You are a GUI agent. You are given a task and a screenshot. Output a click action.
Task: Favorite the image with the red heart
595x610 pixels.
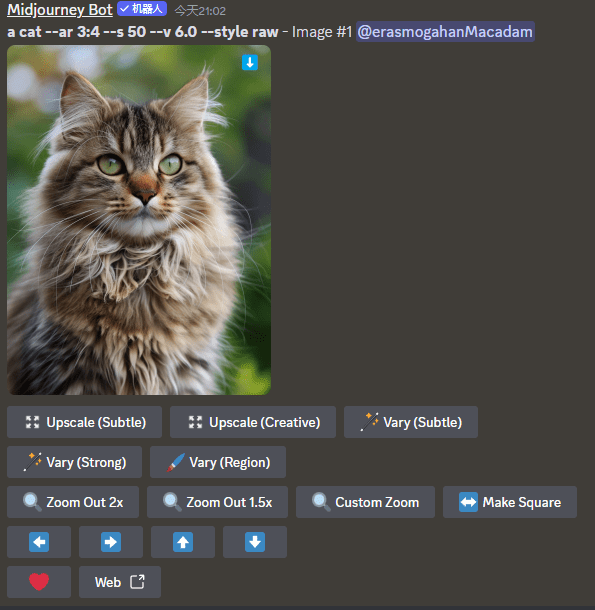39,582
